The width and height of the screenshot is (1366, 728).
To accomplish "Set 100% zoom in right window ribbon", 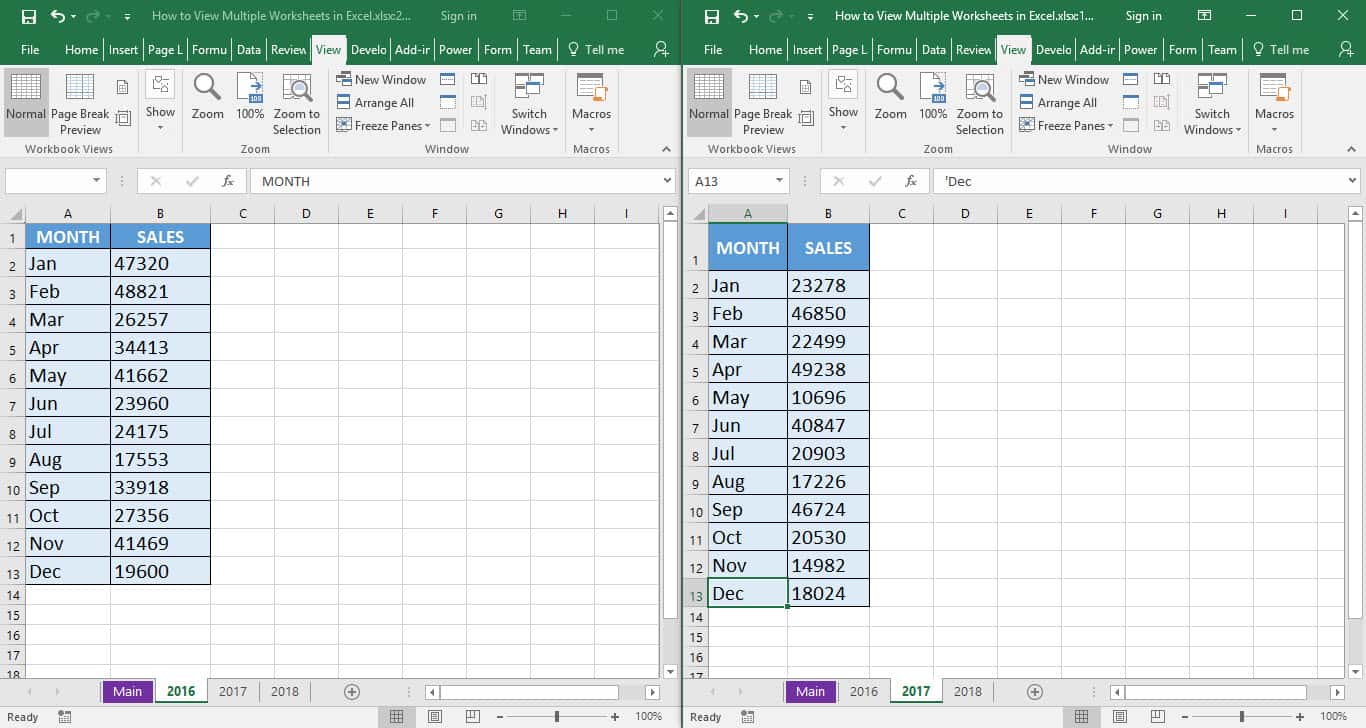I will (x=933, y=97).
